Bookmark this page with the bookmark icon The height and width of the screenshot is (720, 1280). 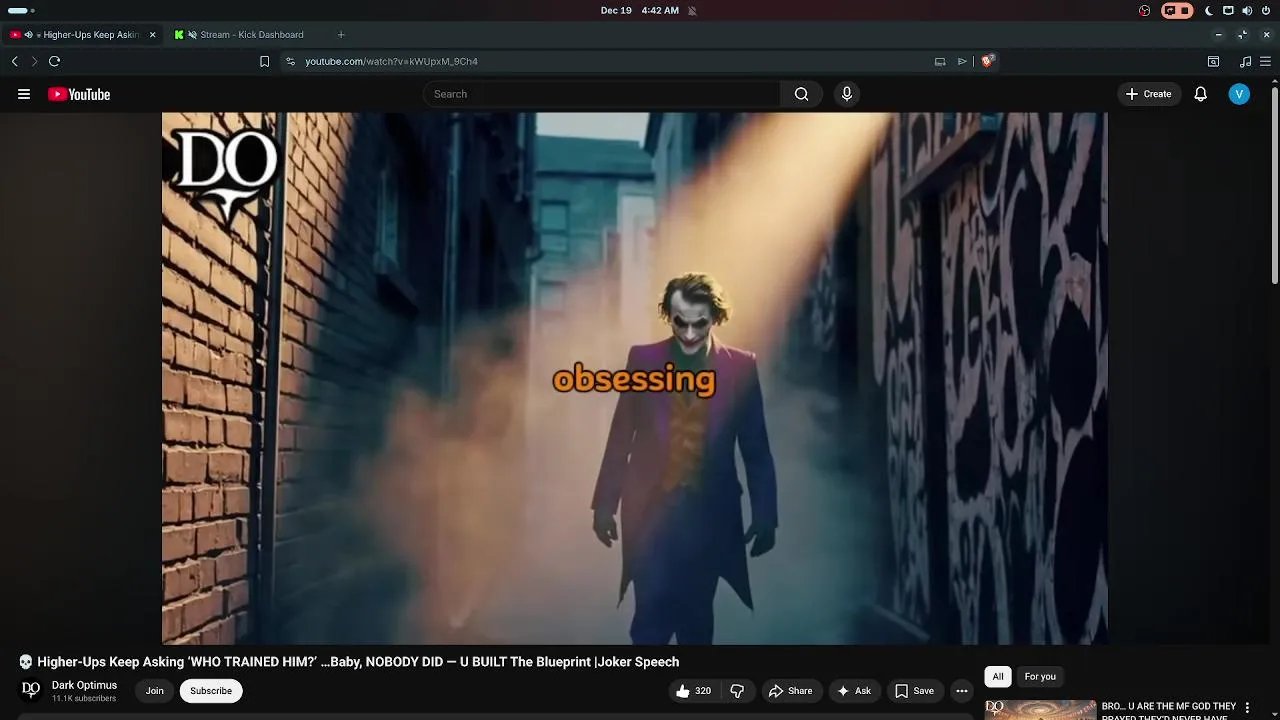264,61
